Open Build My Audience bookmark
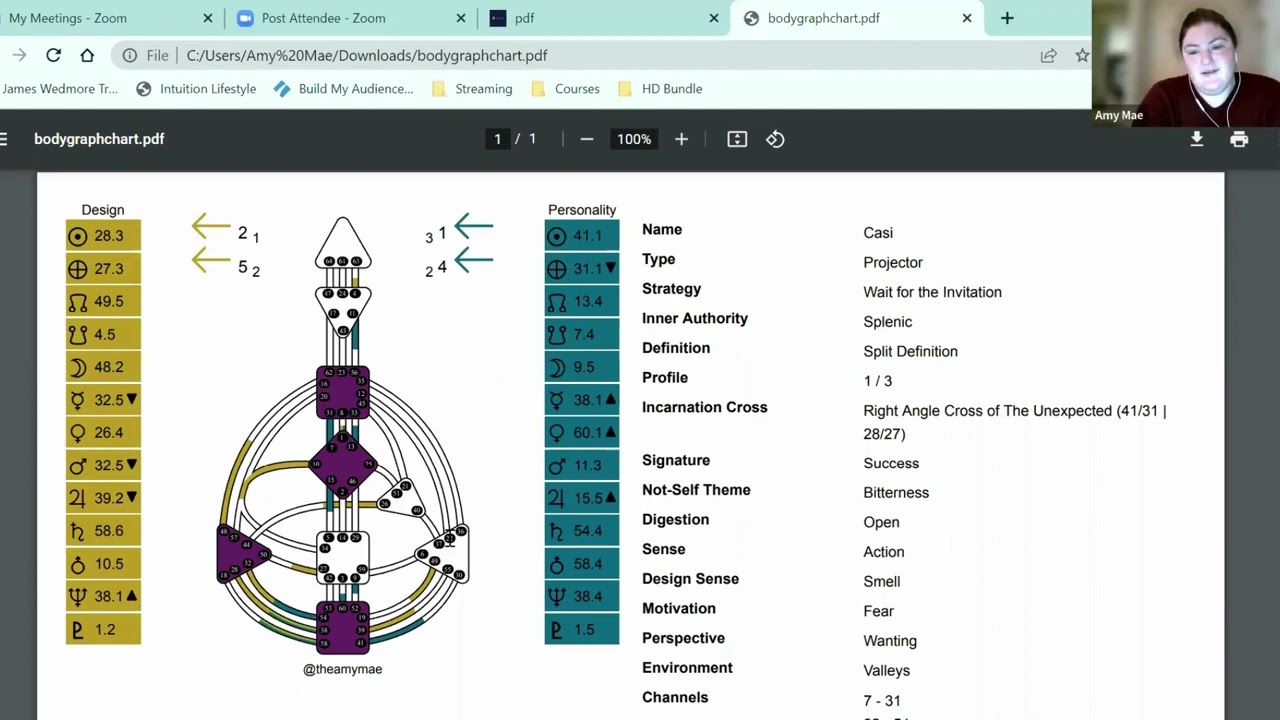The height and width of the screenshot is (720, 1280). (344, 89)
